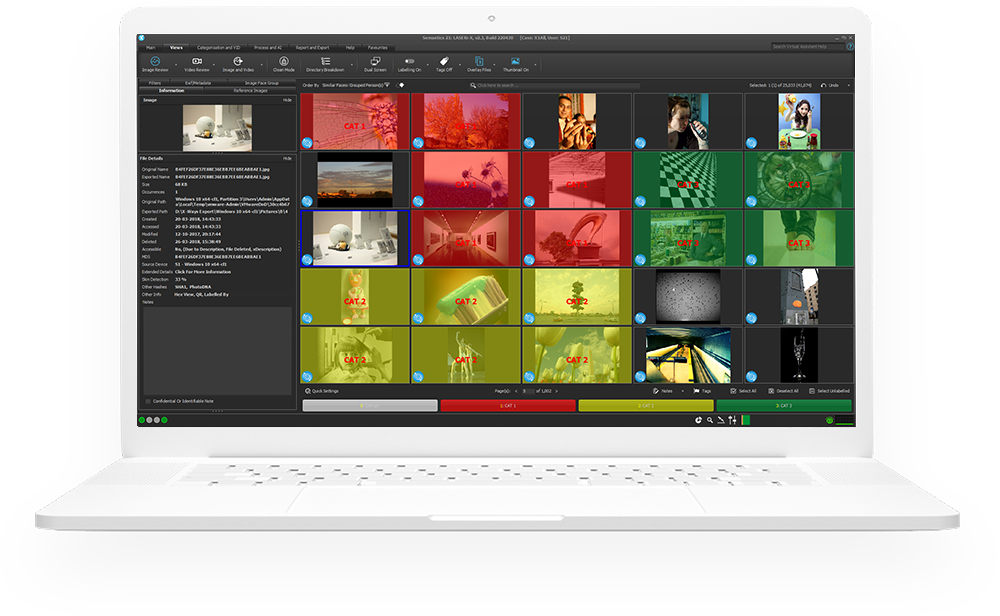Select the toothbrush CAT 2 thumbnail
Viewport: 1000px width, 616px height.
click(x=466, y=297)
